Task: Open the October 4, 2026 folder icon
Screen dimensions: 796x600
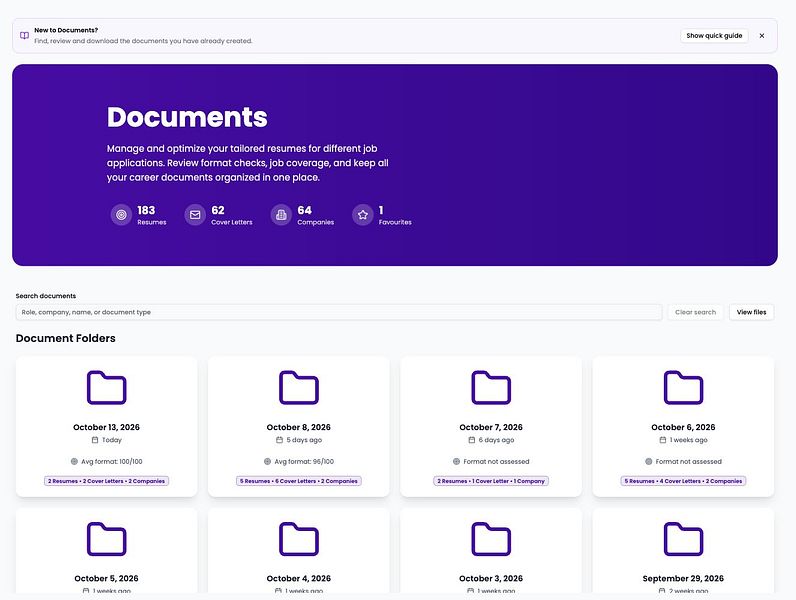Action: click(x=298, y=539)
